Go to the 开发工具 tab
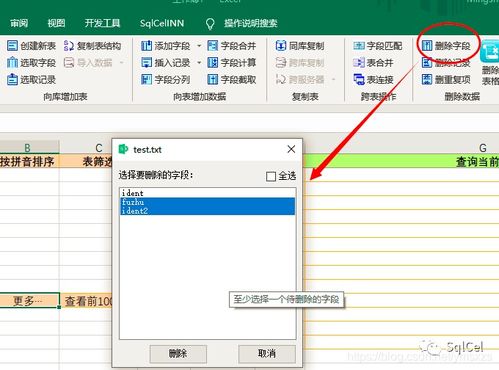 (x=102, y=23)
